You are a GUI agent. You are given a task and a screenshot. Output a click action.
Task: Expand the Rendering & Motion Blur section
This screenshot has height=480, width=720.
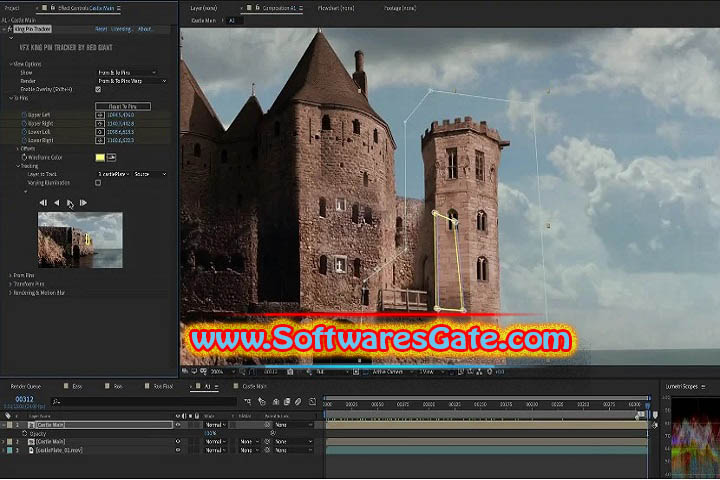(x=11, y=293)
